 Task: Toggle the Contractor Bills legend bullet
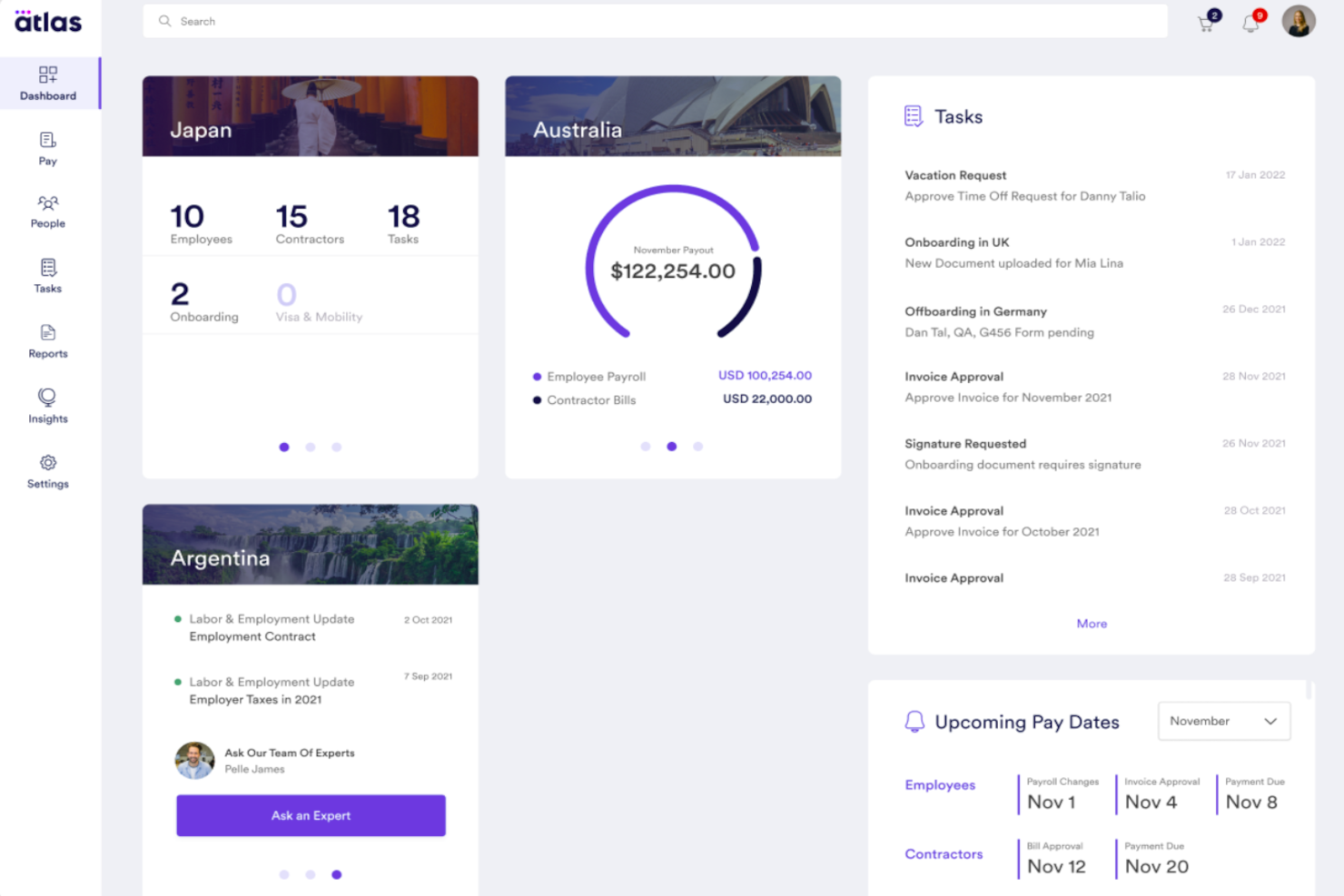tap(535, 399)
